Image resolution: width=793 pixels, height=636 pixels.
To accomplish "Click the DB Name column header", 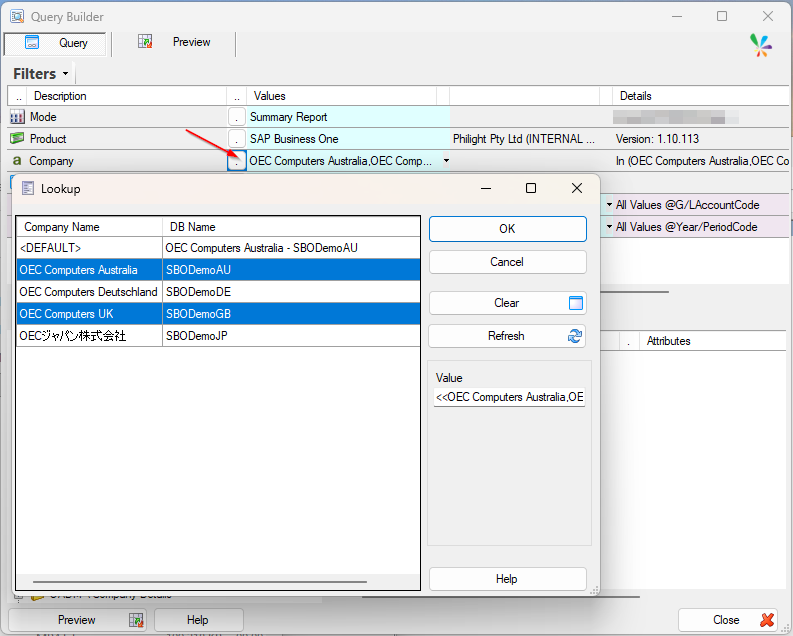I will click(x=291, y=227).
